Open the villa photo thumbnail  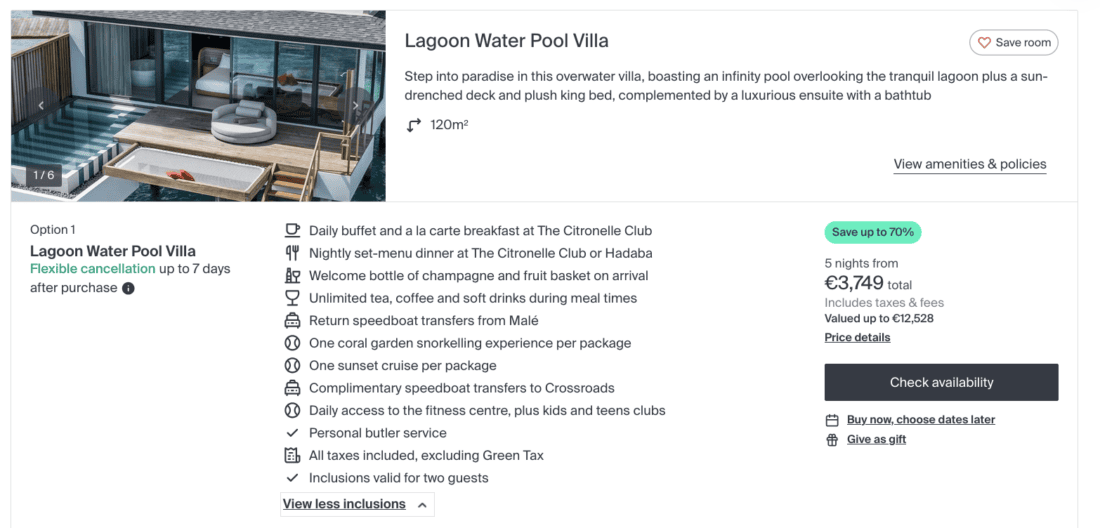[198, 105]
